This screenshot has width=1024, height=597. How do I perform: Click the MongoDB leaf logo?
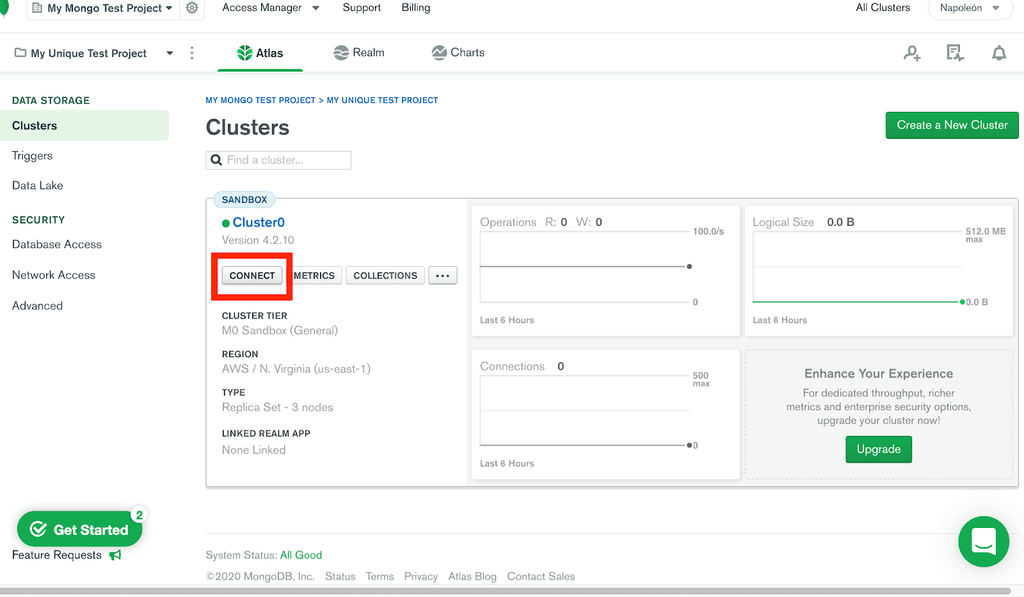7,8
